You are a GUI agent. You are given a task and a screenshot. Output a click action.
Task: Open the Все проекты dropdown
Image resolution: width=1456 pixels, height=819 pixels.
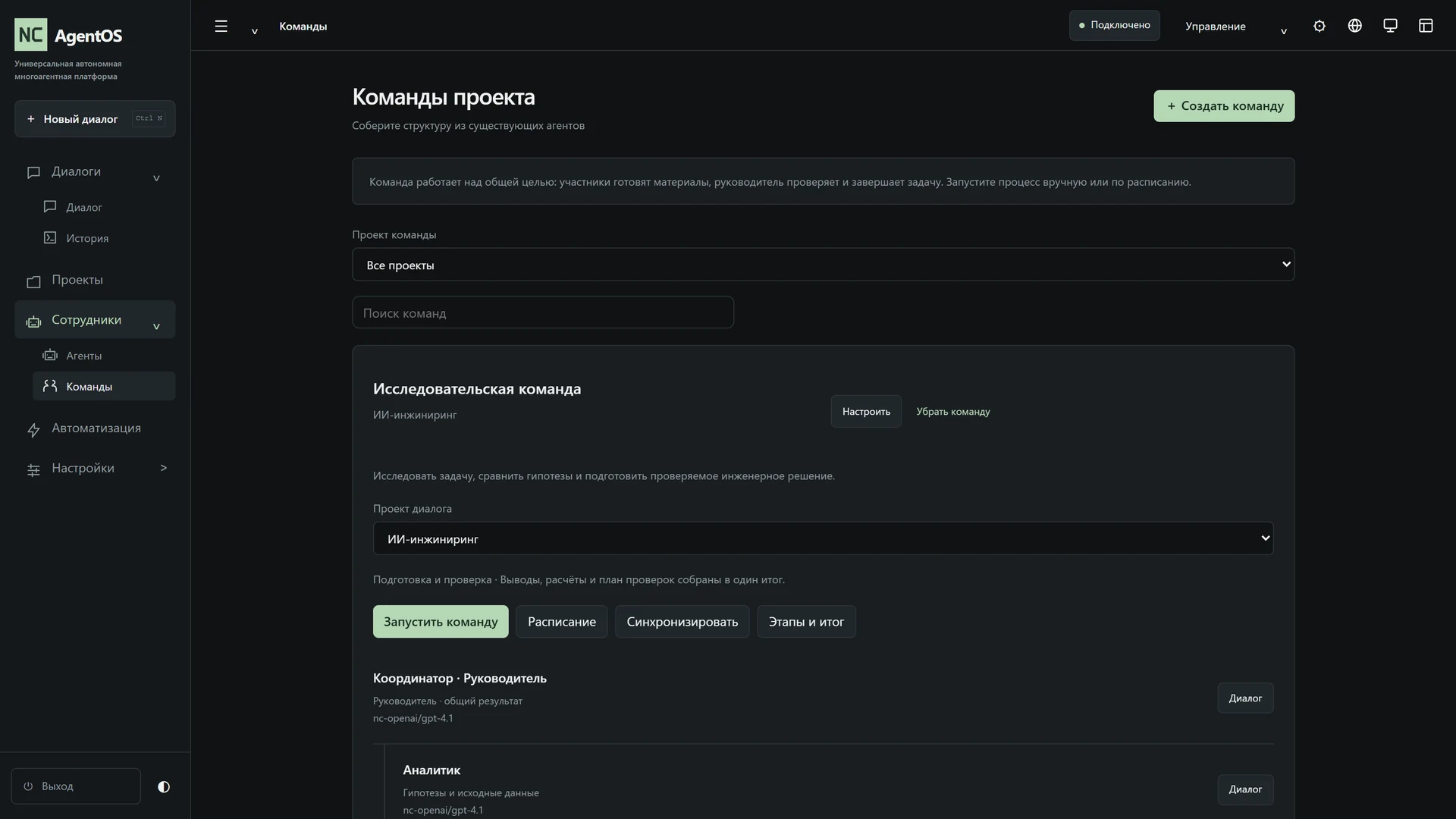(x=823, y=265)
